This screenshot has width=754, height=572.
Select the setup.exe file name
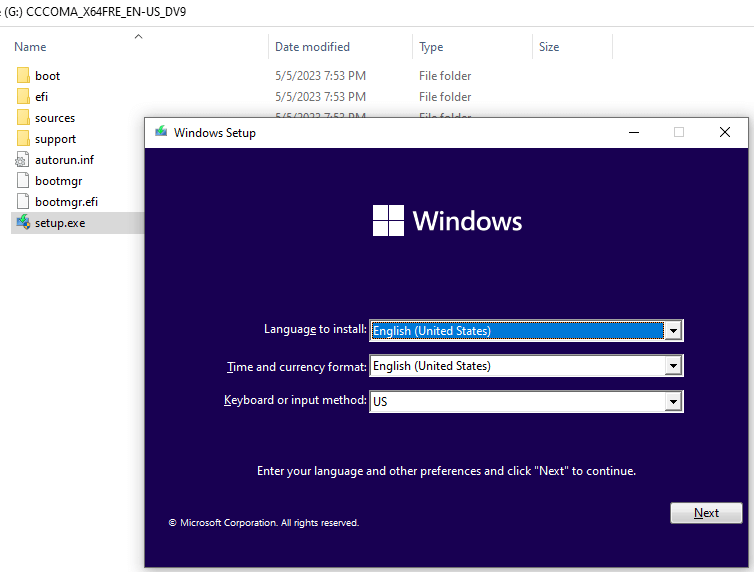click(60, 223)
